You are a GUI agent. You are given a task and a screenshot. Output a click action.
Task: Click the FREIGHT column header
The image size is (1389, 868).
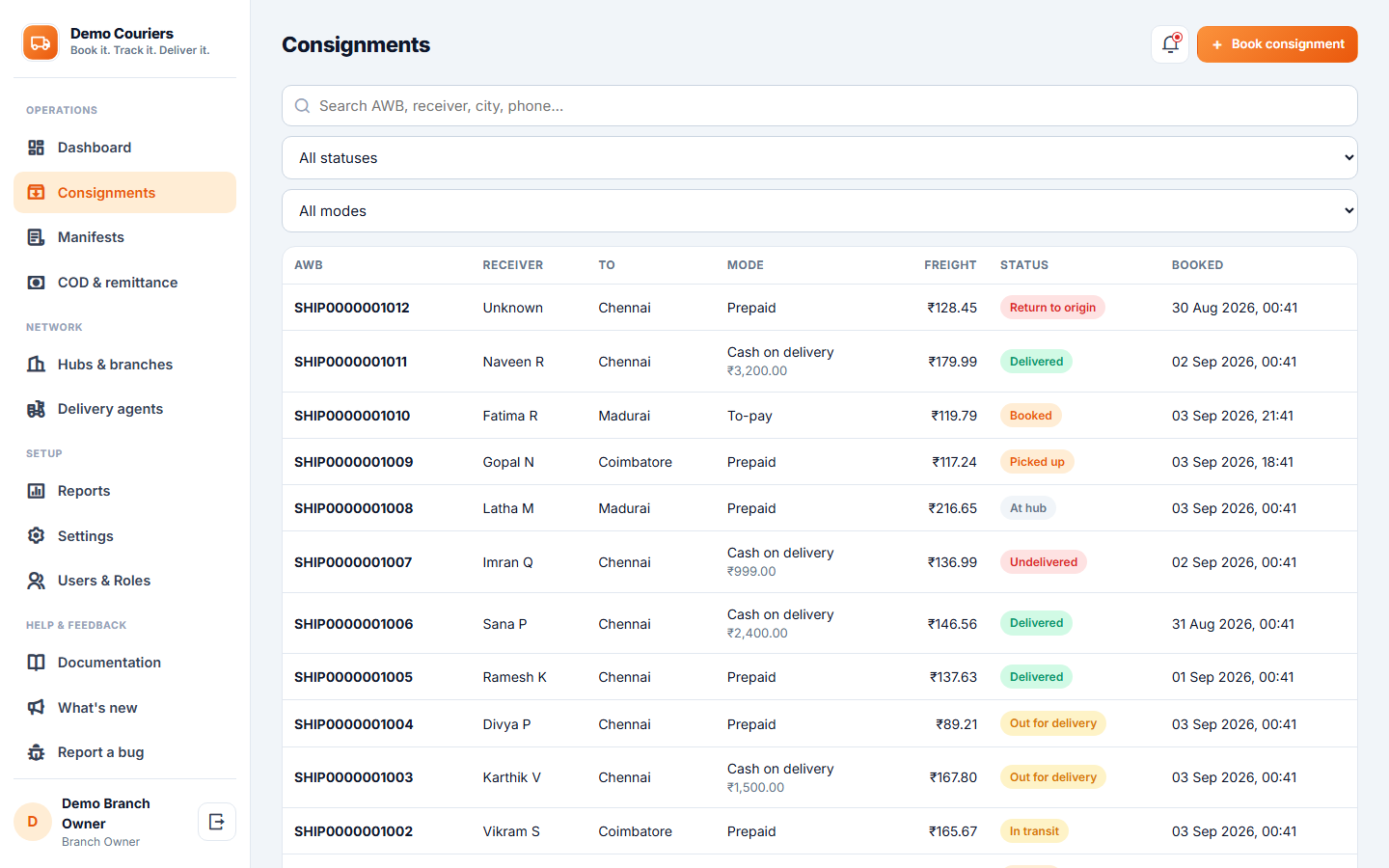(x=950, y=265)
